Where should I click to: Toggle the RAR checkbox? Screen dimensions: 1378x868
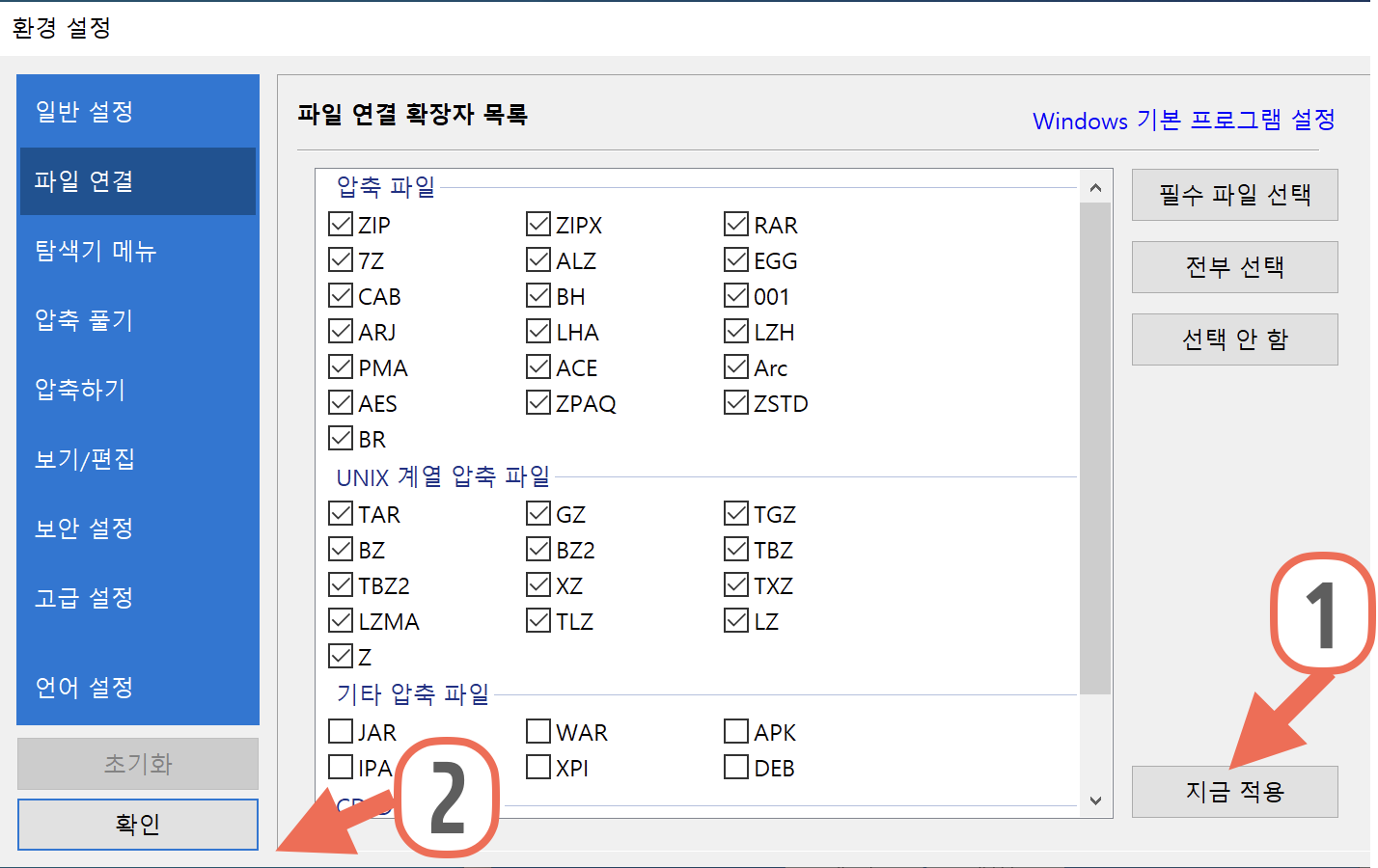point(736,225)
